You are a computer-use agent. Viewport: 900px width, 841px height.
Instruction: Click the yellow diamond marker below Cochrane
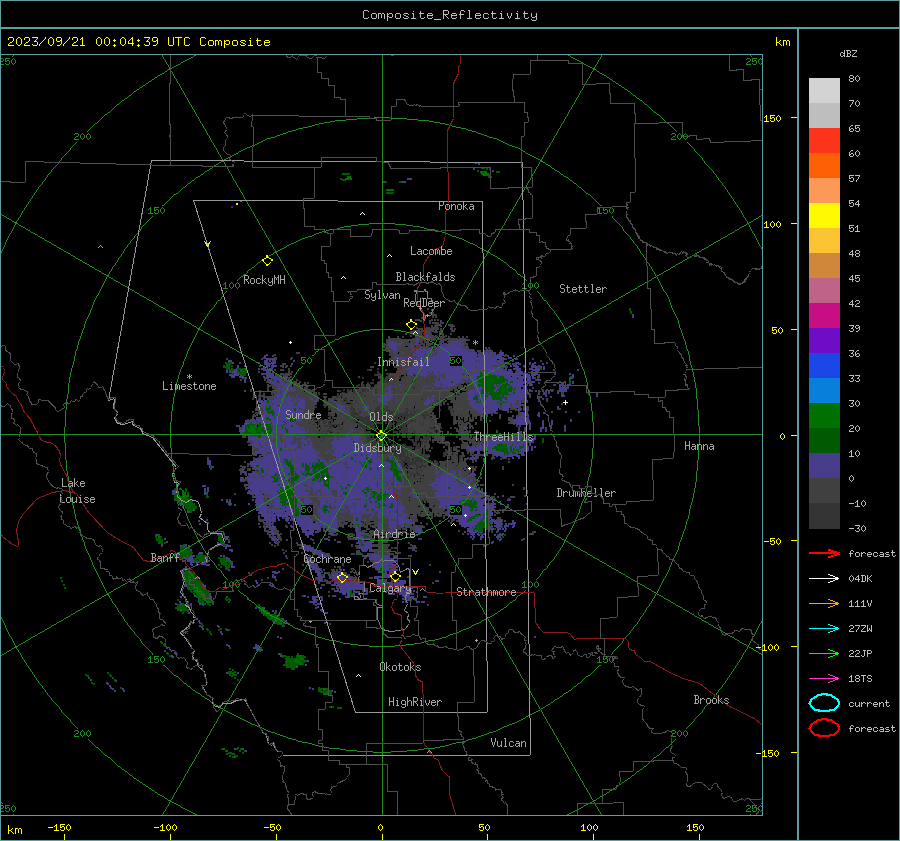pyautogui.click(x=342, y=577)
